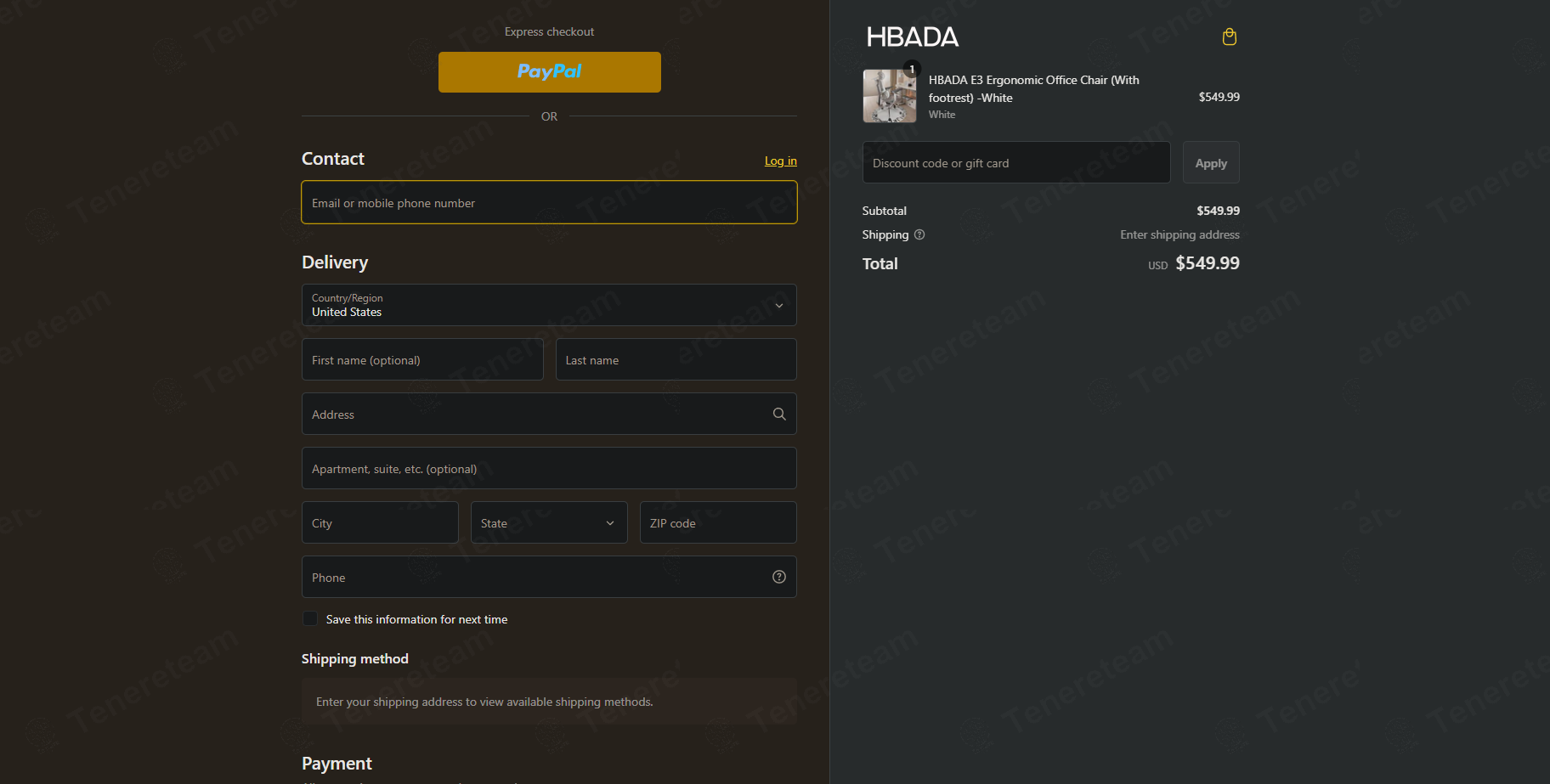Click the Last name field

point(676,359)
